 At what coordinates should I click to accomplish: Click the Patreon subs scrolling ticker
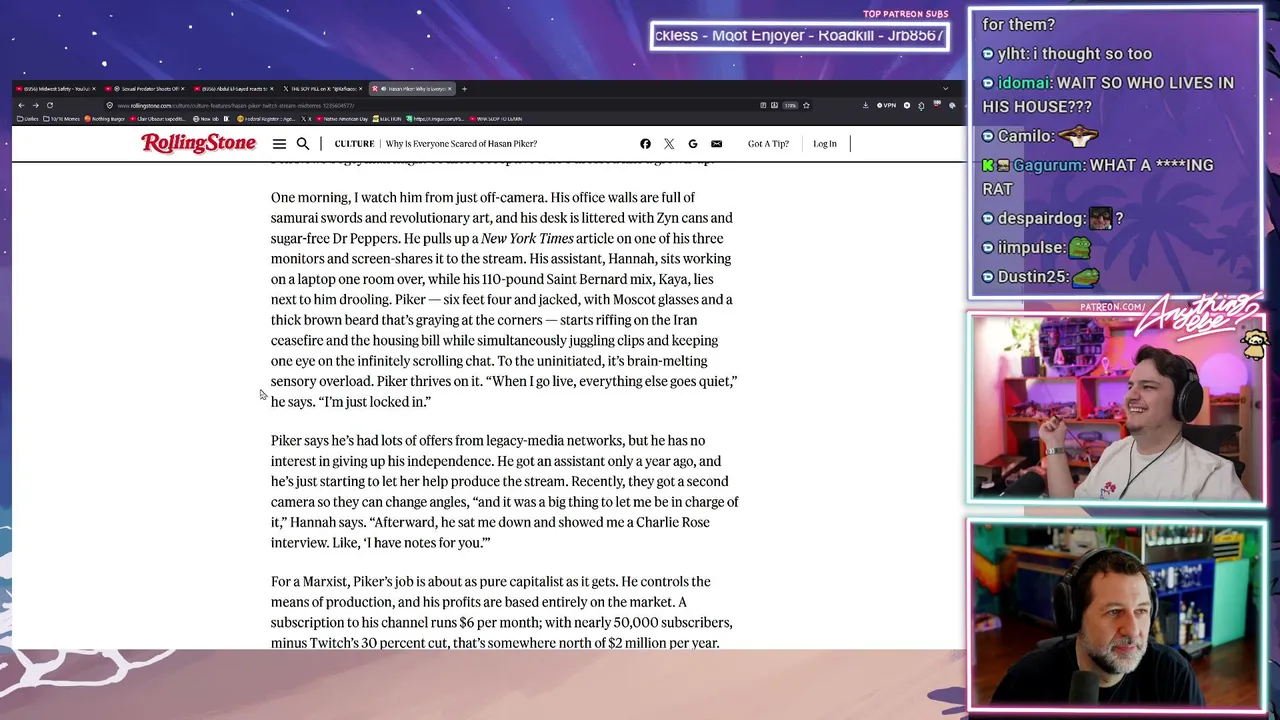(799, 36)
